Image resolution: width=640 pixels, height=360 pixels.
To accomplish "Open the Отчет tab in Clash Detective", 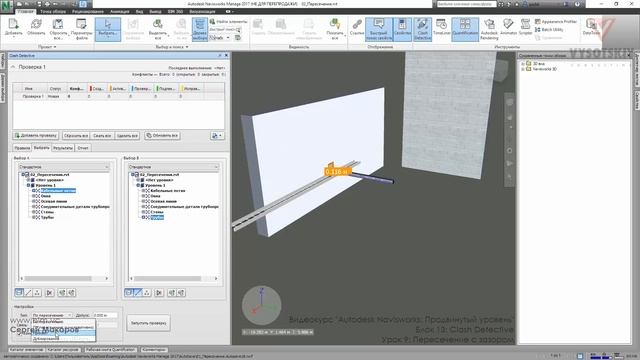I will [x=83, y=148].
